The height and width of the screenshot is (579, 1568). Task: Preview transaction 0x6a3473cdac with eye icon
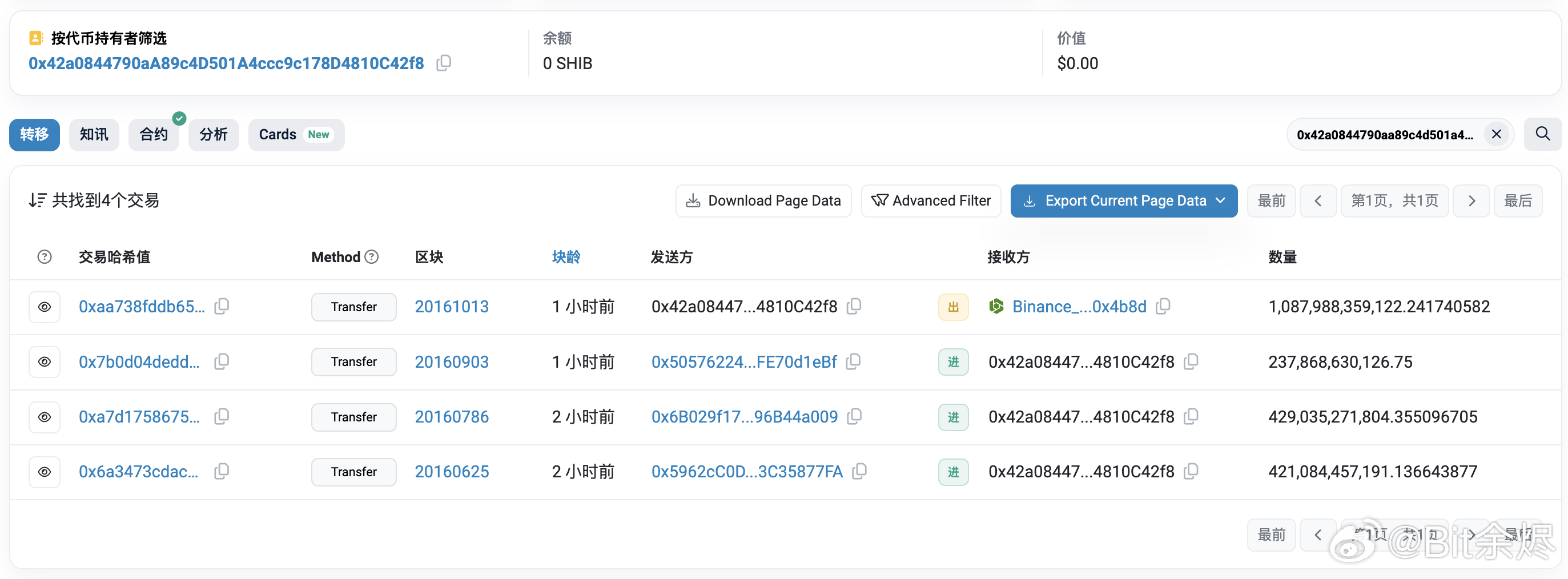pos(45,472)
